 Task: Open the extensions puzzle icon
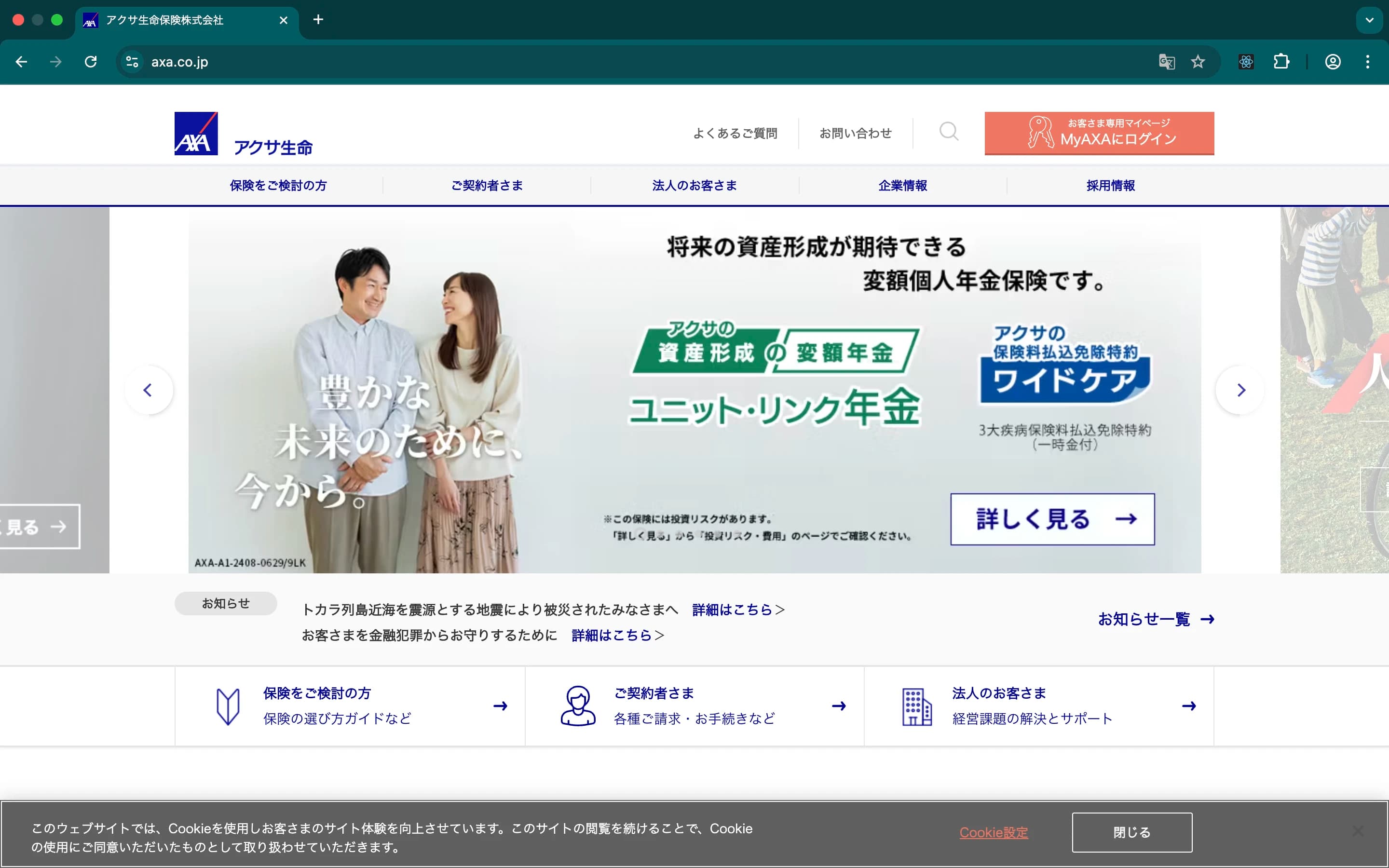click(1281, 61)
